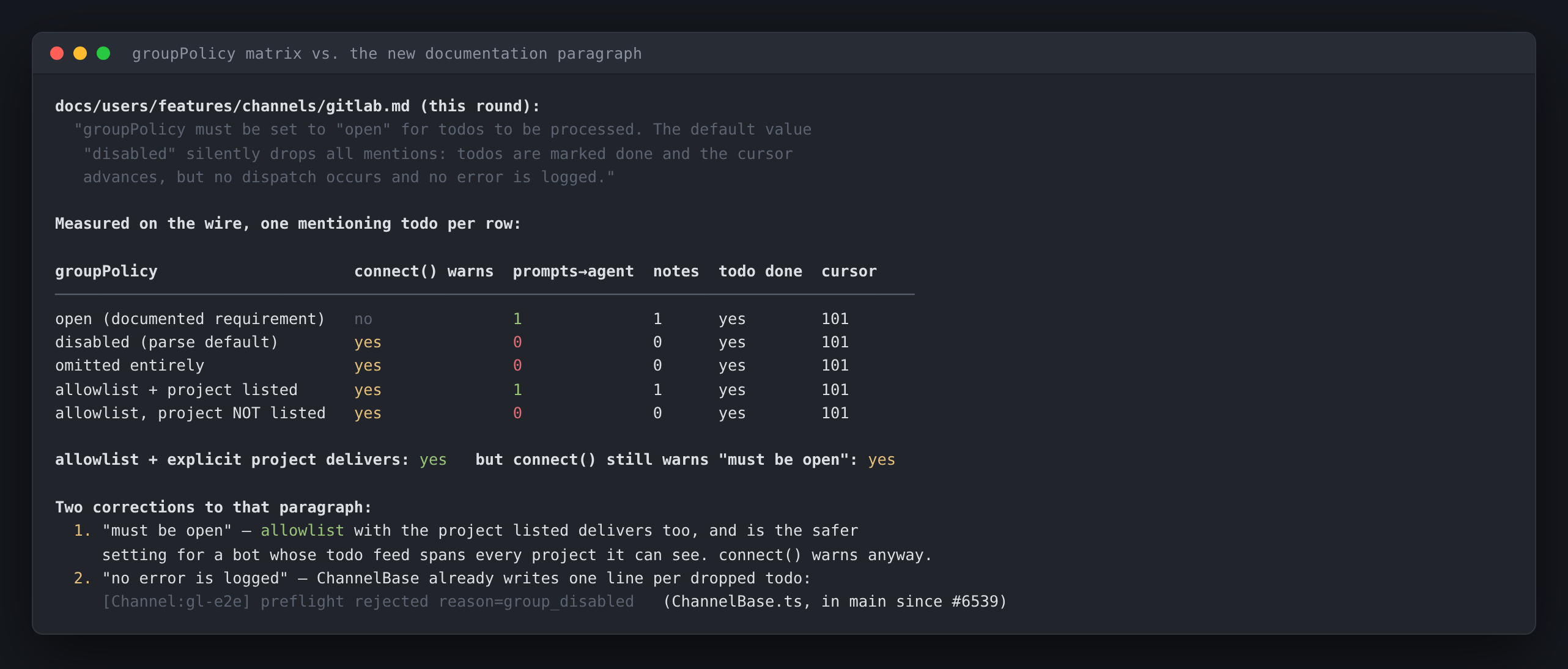Image resolution: width=1568 pixels, height=669 pixels.
Task: Click the groupPolicy column header
Action: [106, 272]
